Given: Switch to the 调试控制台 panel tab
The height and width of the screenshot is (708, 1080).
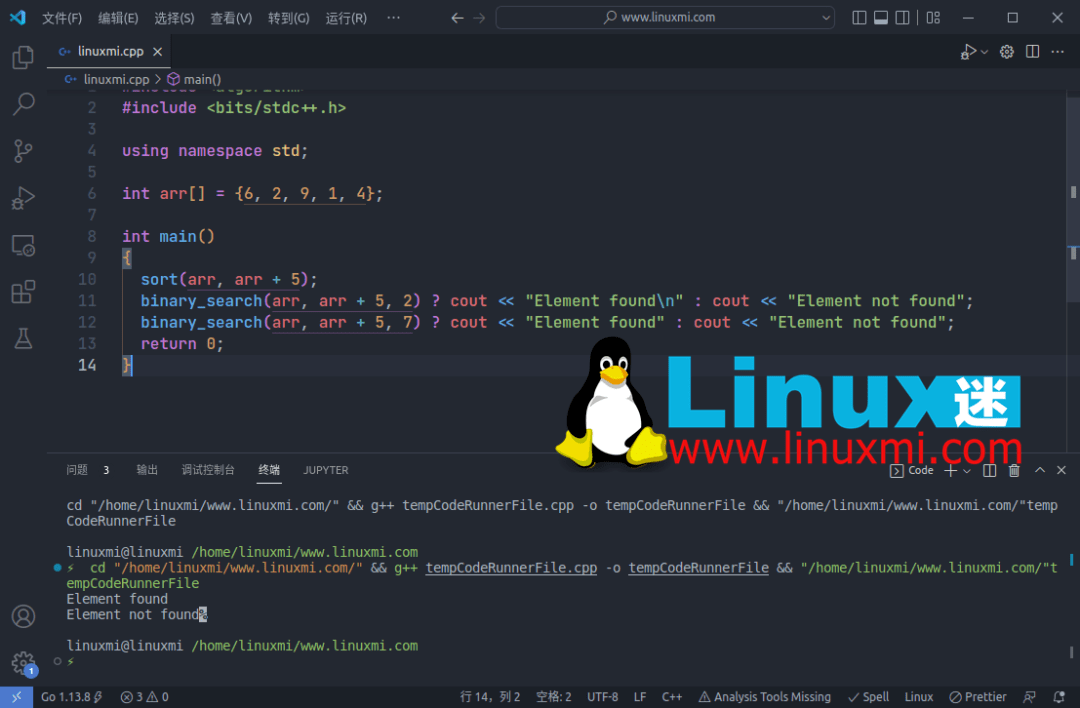Looking at the screenshot, I should [208, 470].
